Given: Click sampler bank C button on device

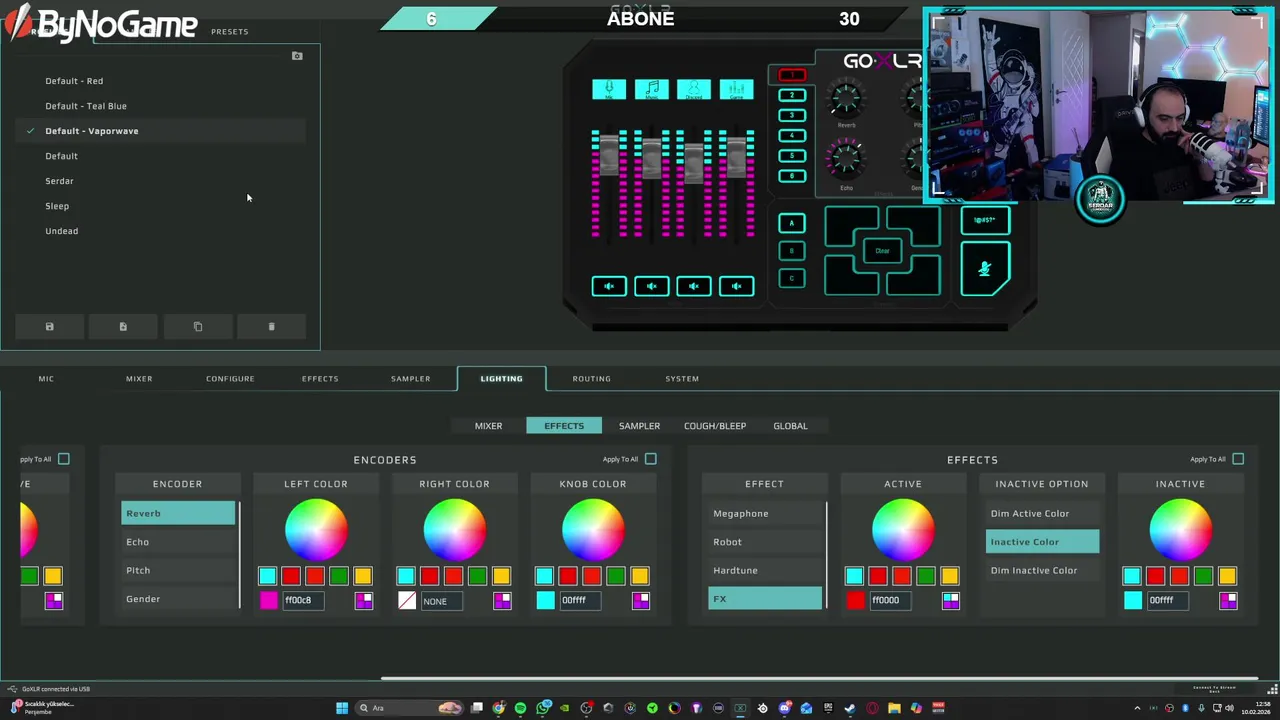Looking at the screenshot, I should point(791,279).
